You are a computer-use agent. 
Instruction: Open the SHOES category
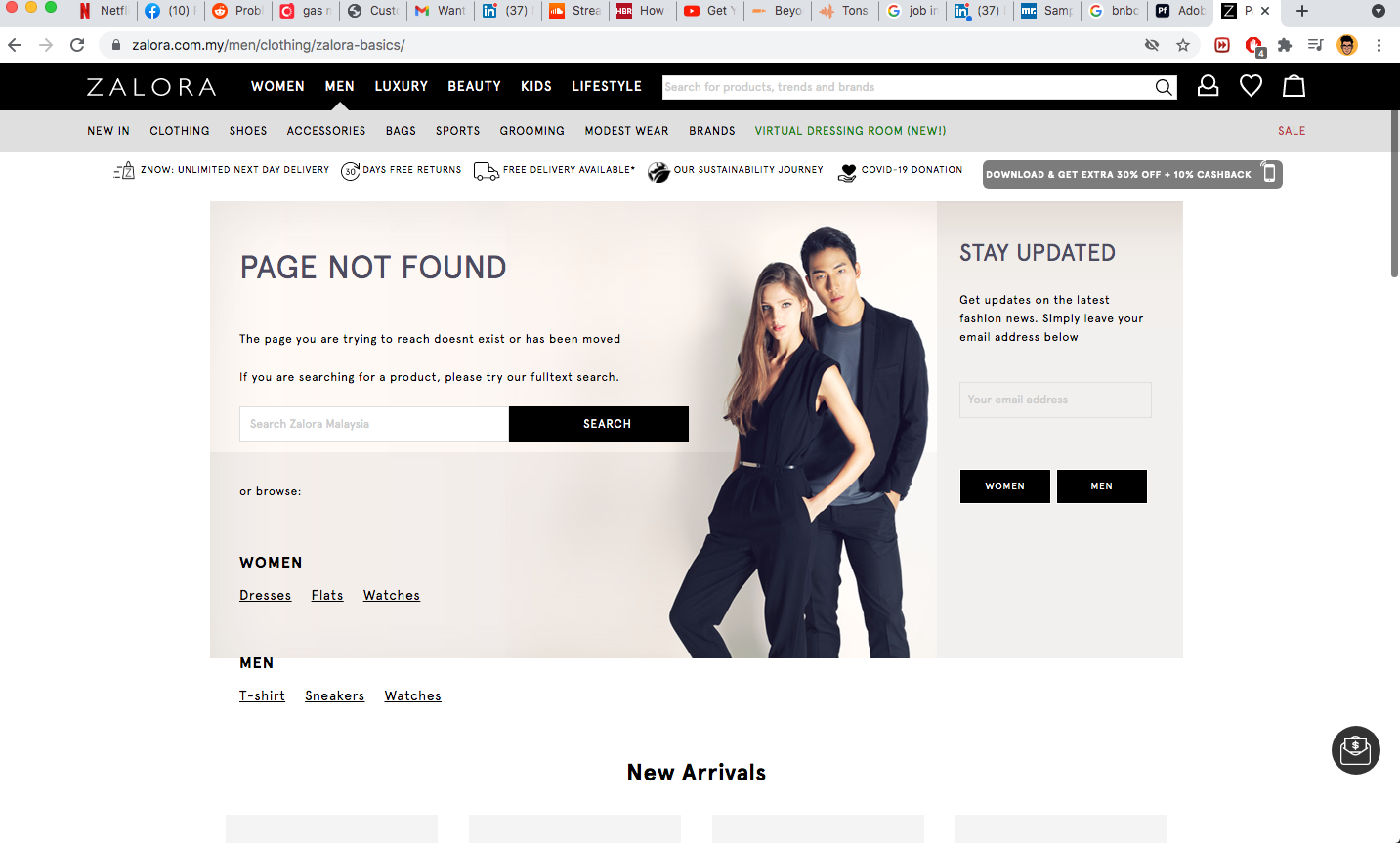pyautogui.click(x=248, y=131)
